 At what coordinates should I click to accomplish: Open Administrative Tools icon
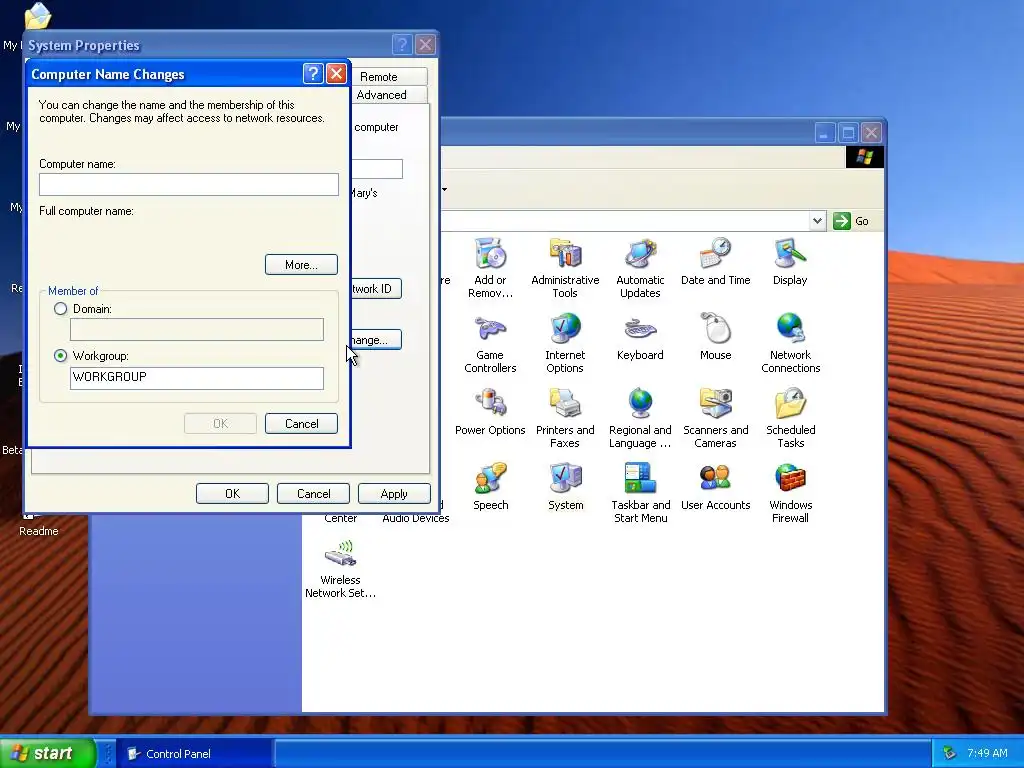coord(565,268)
